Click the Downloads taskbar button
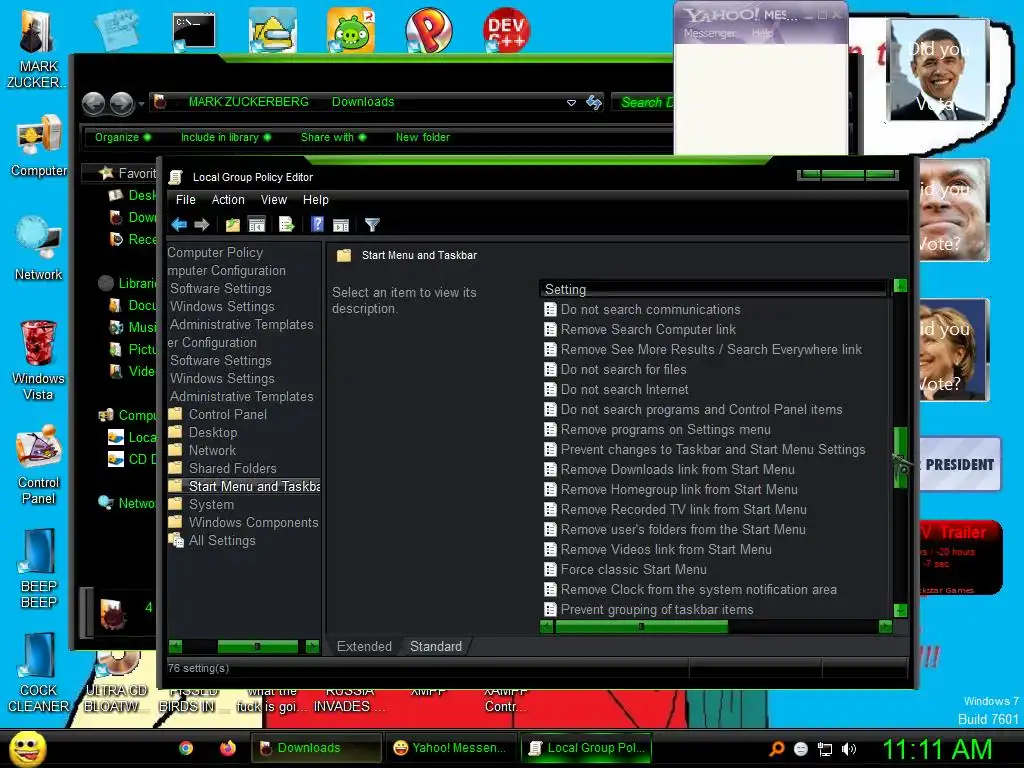 pyautogui.click(x=316, y=748)
